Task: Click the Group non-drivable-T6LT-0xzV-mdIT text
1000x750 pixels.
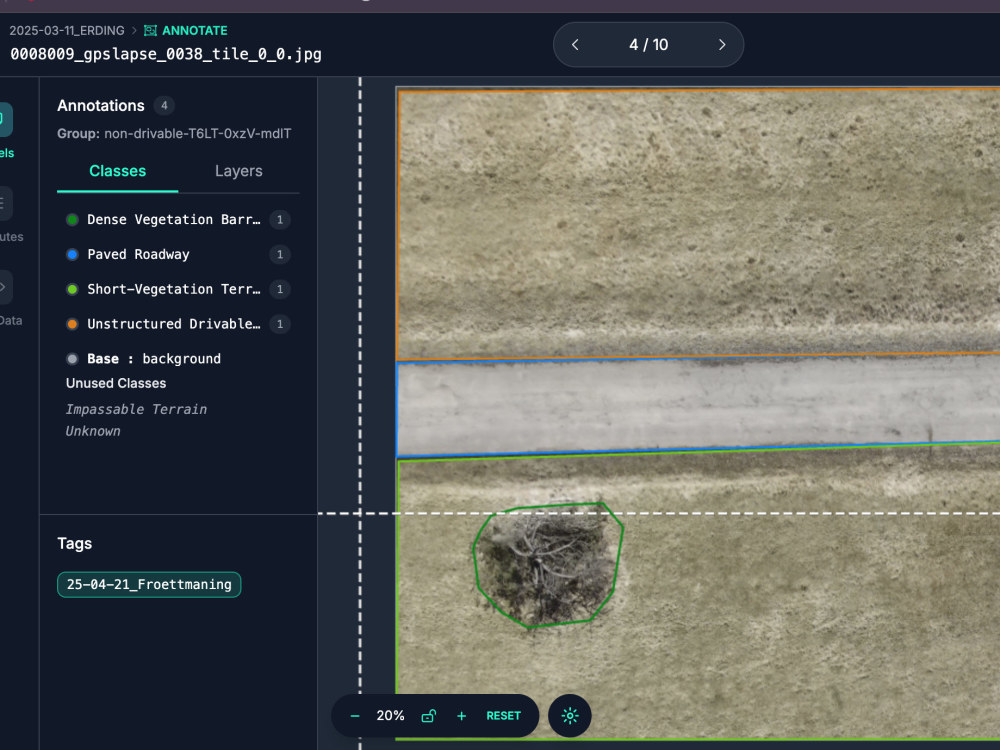Action: coord(174,133)
